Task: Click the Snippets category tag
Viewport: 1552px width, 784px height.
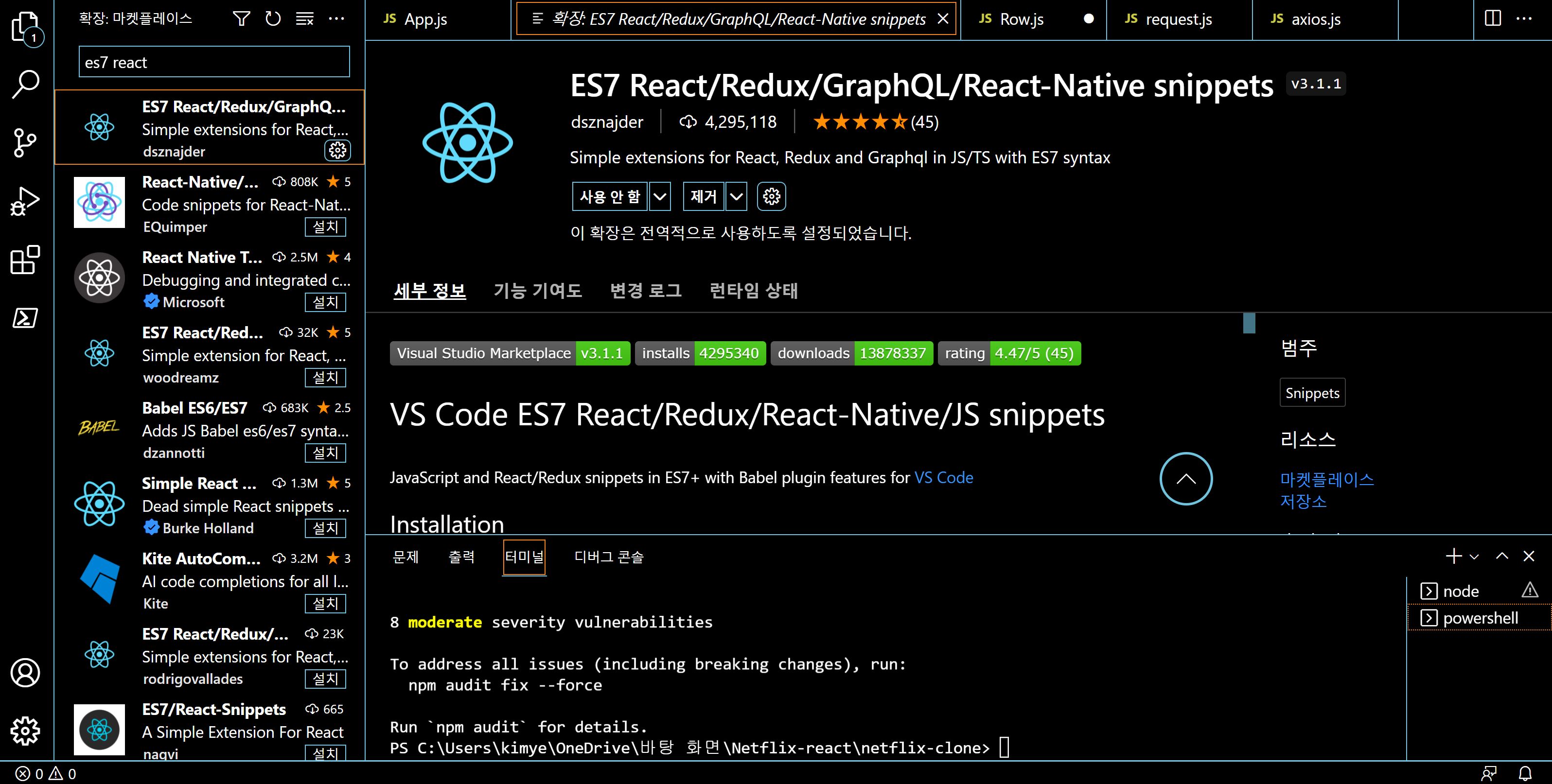Action: tap(1312, 393)
